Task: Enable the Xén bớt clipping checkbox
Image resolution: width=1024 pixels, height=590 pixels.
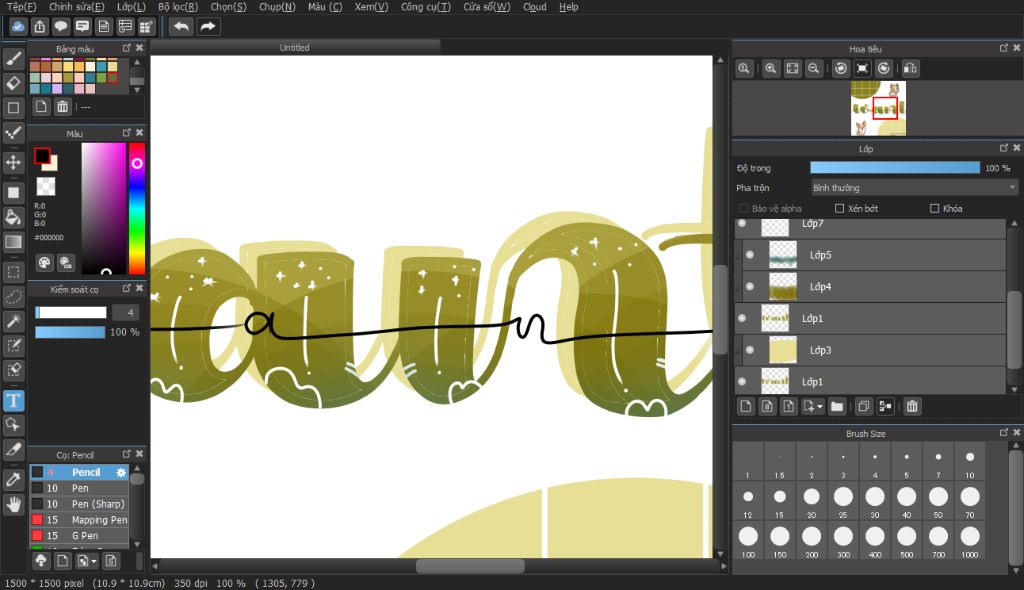Action: pyautogui.click(x=840, y=208)
